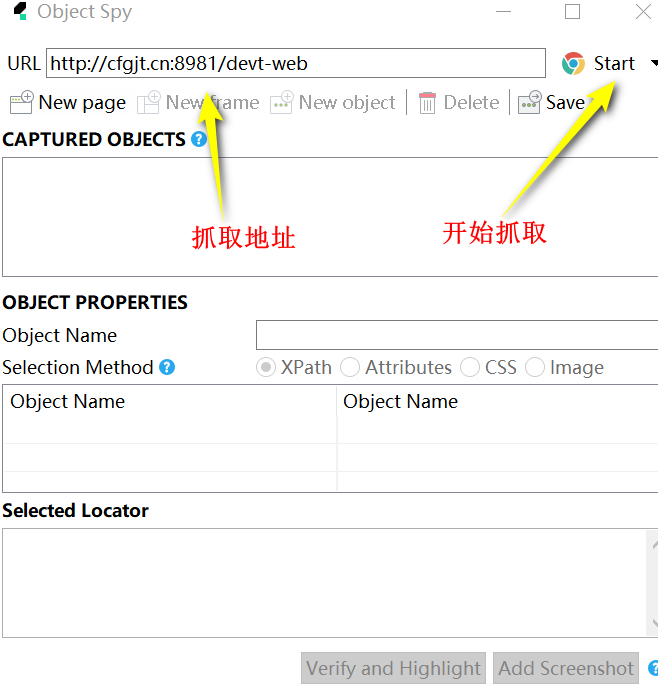Select the Attributes radio button
Viewport: 658px width, 685px height.
point(350,367)
